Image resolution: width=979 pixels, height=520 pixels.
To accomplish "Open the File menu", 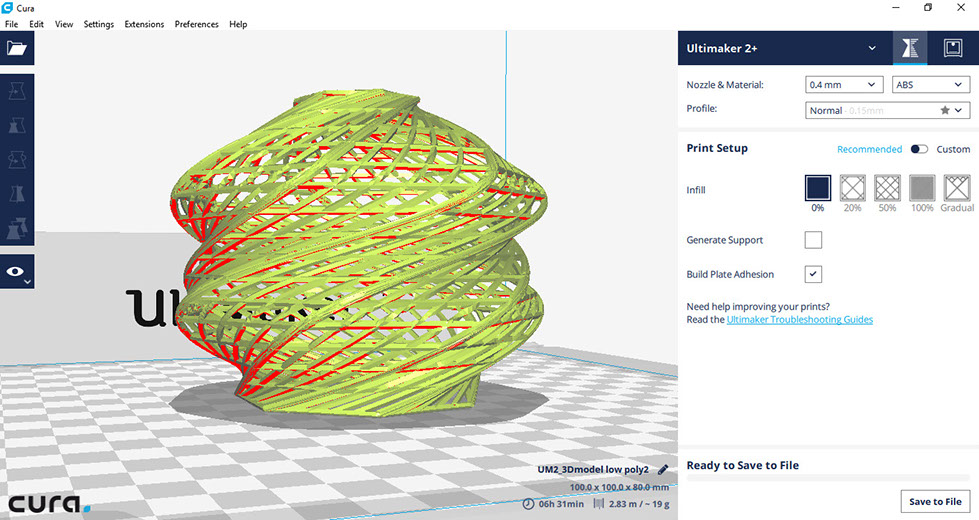I will tap(11, 24).
